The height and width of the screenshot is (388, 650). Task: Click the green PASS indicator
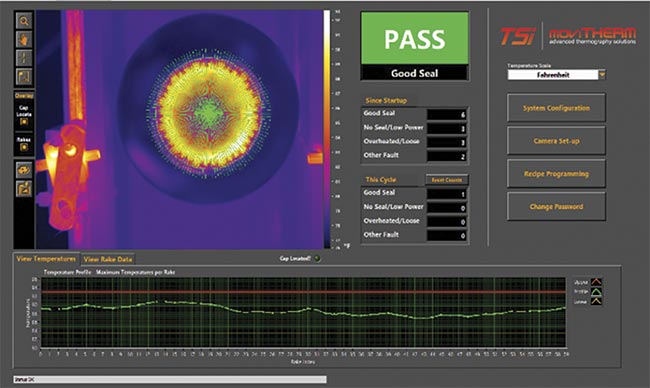(x=415, y=39)
